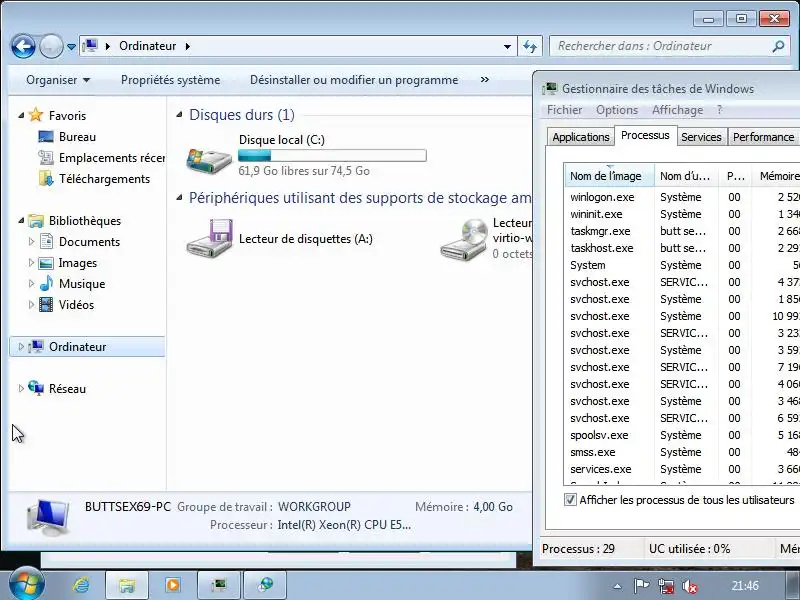Open the Affichage menu in Task Manager
Screen dimensions: 800x600
click(677, 110)
